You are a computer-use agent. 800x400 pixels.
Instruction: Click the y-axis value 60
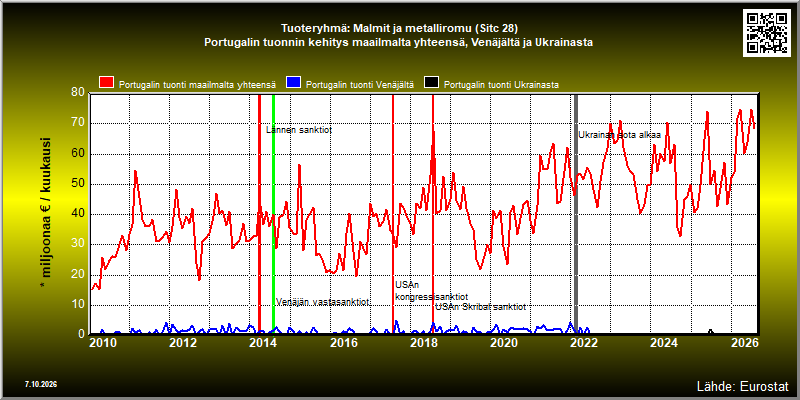[79, 154]
